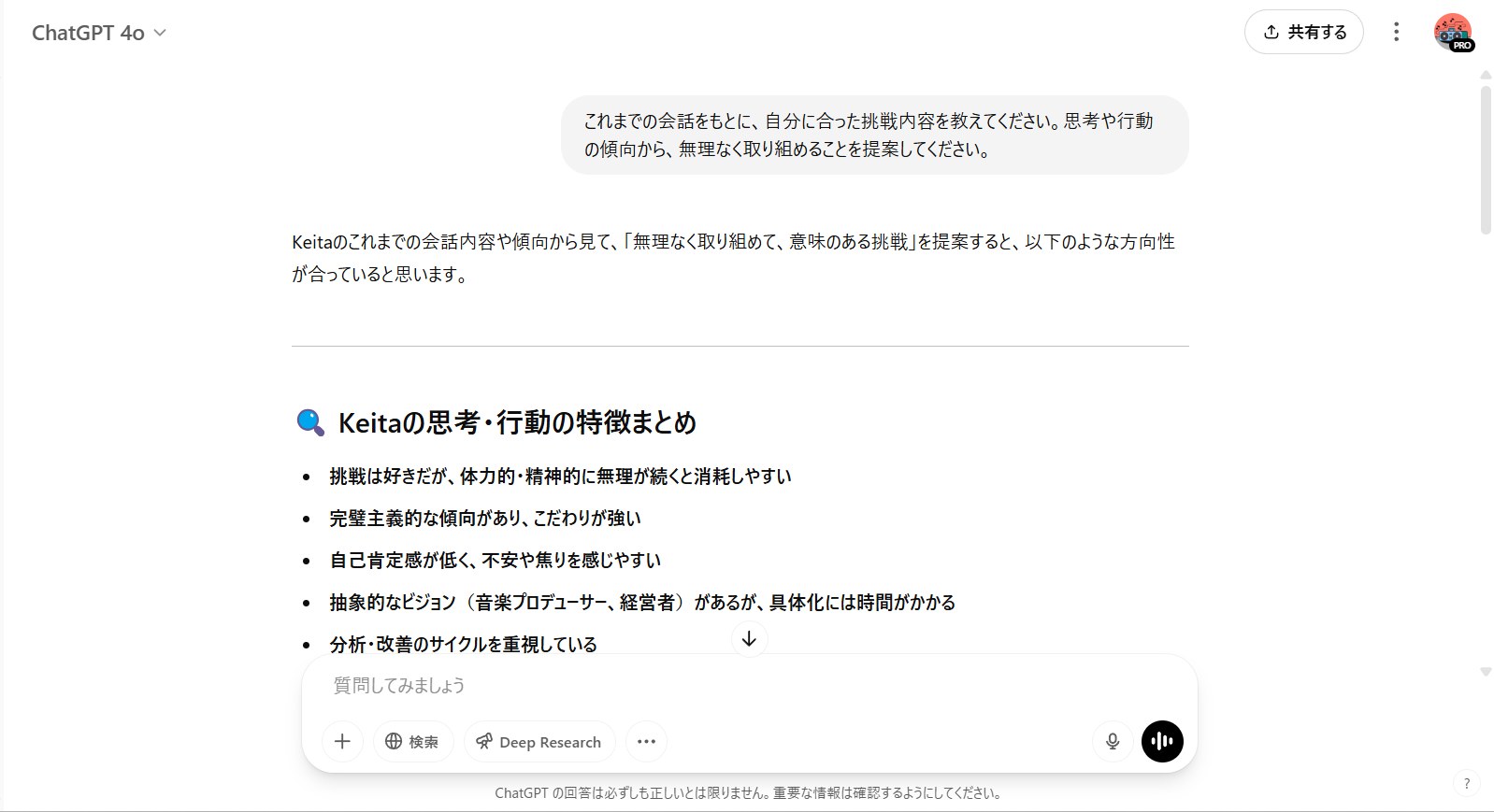
Task: Click the microphone dictation icon
Action: (x=1113, y=741)
